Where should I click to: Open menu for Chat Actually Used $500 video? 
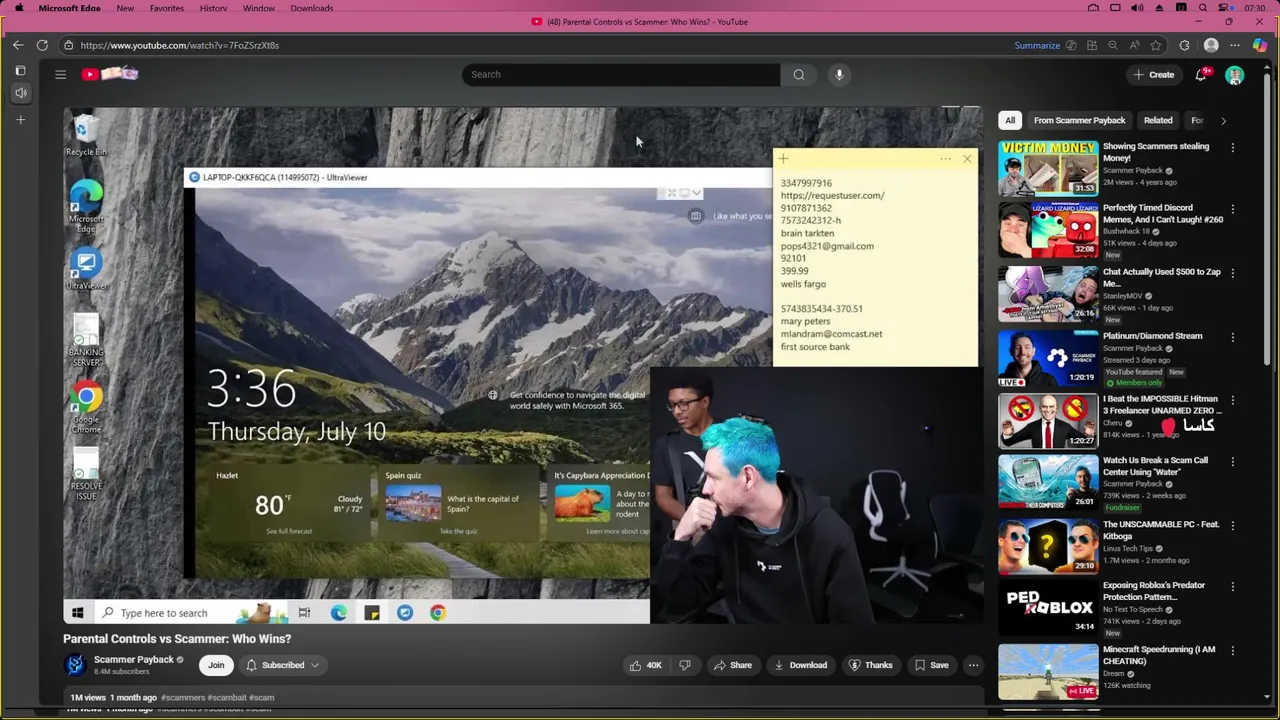click(1232, 273)
